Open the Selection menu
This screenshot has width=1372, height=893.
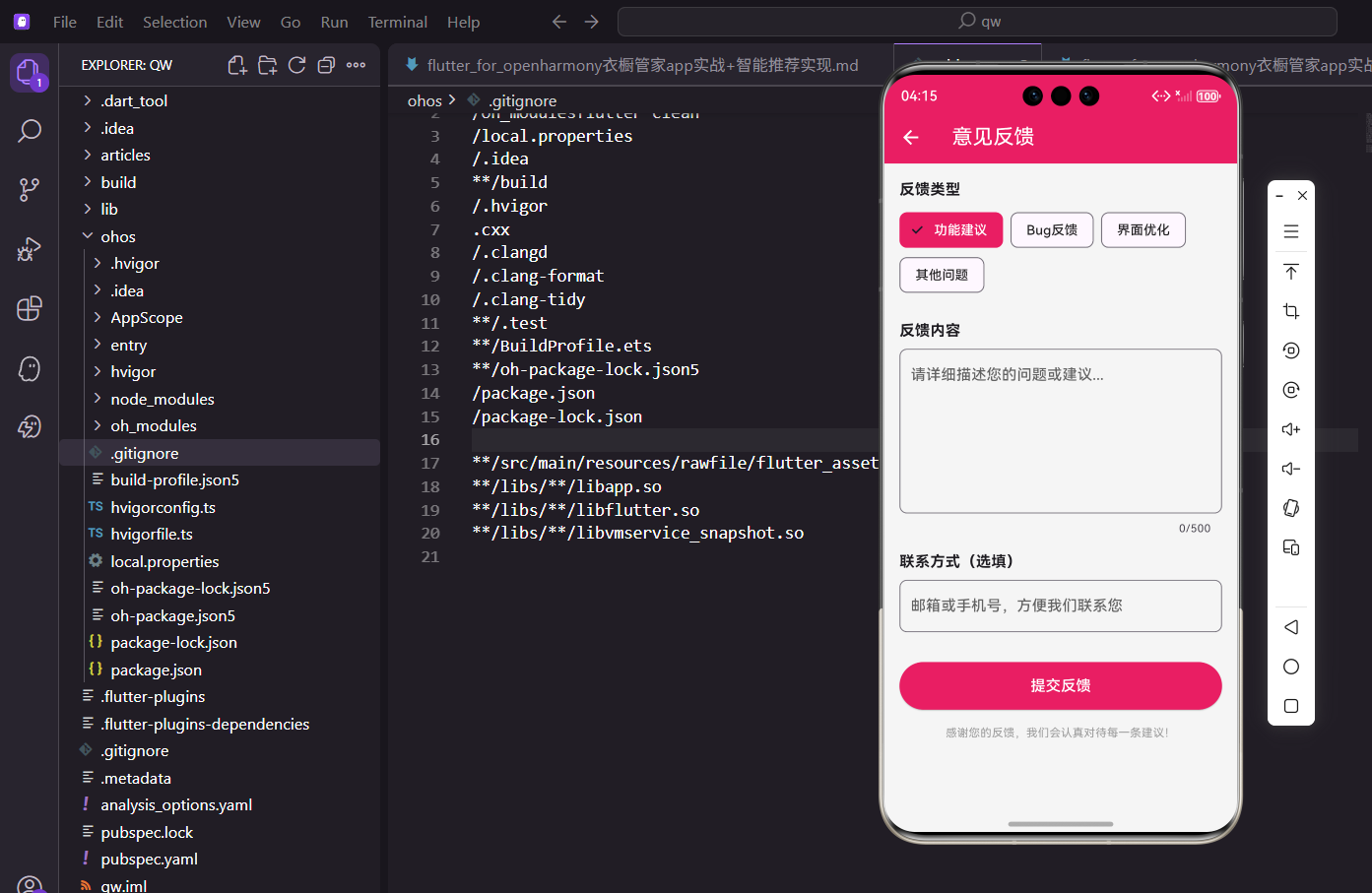coord(175,22)
